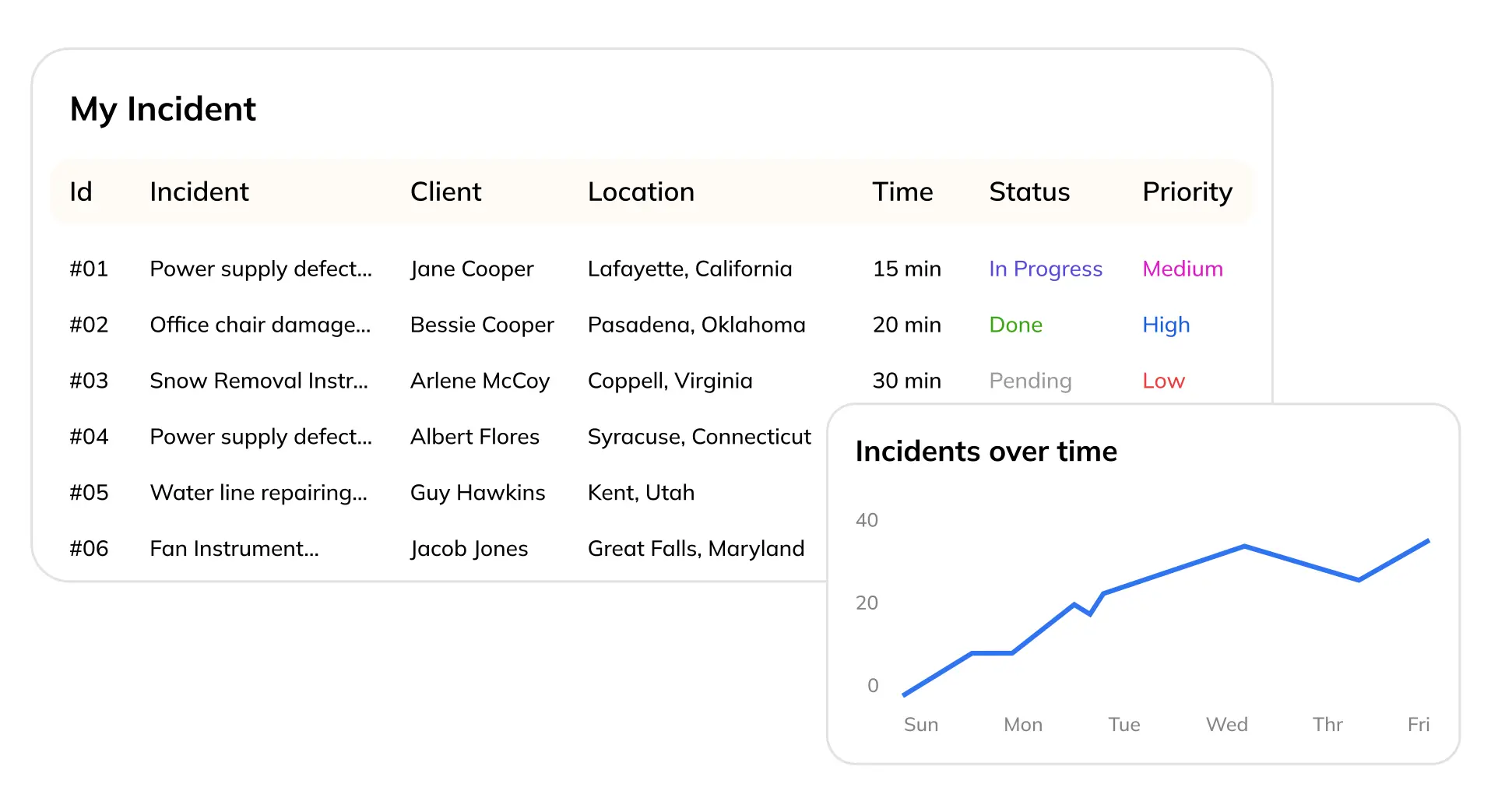Select incident id #01
Screen dimensions: 1491x812
(89, 269)
